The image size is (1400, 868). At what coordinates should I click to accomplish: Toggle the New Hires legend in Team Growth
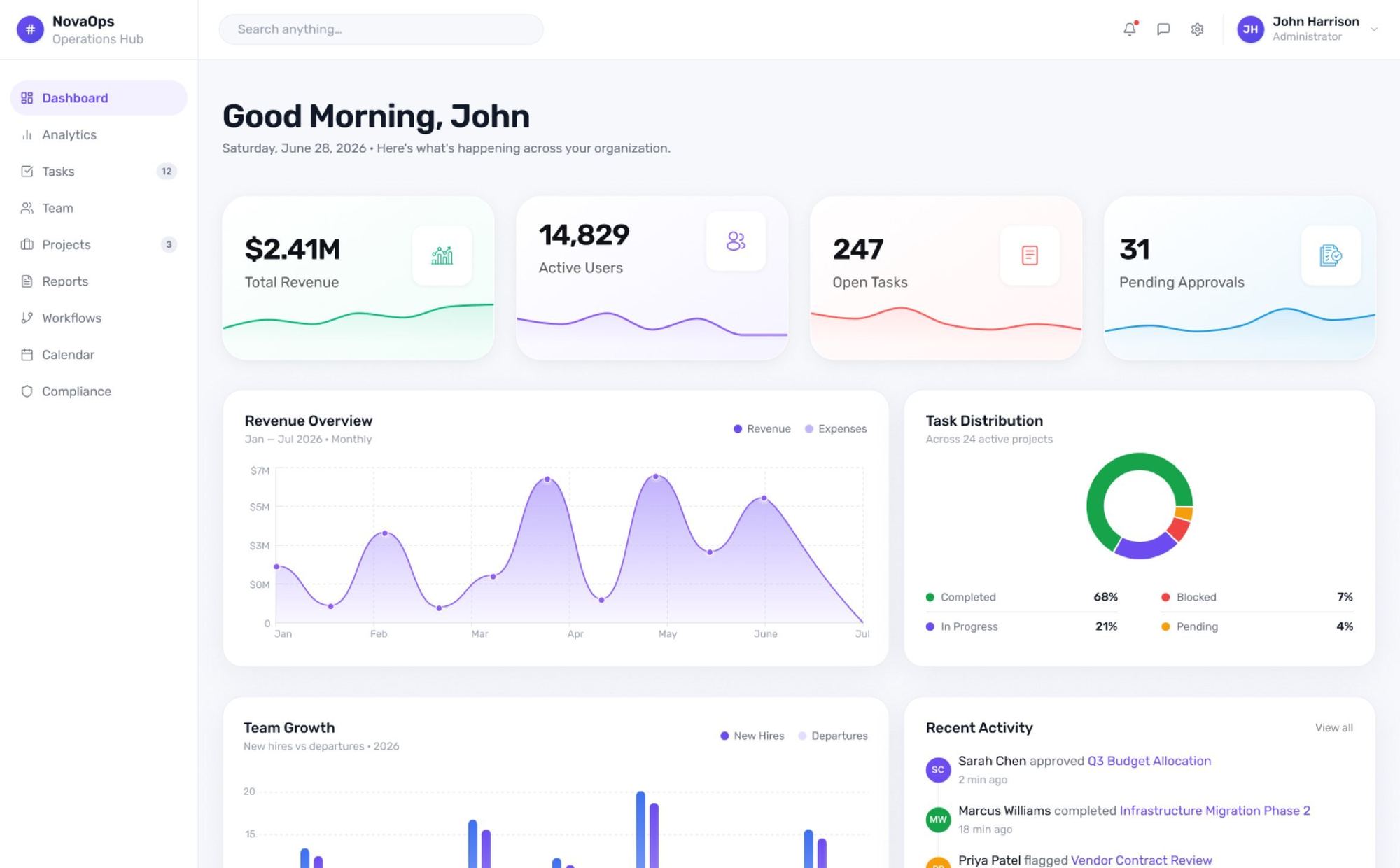click(752, 736)
